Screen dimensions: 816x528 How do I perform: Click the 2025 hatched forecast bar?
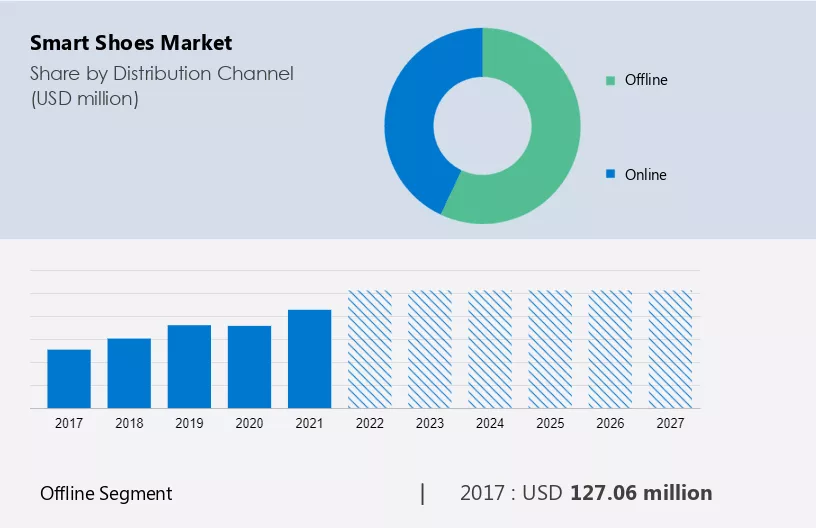click(x=550, y=350)
